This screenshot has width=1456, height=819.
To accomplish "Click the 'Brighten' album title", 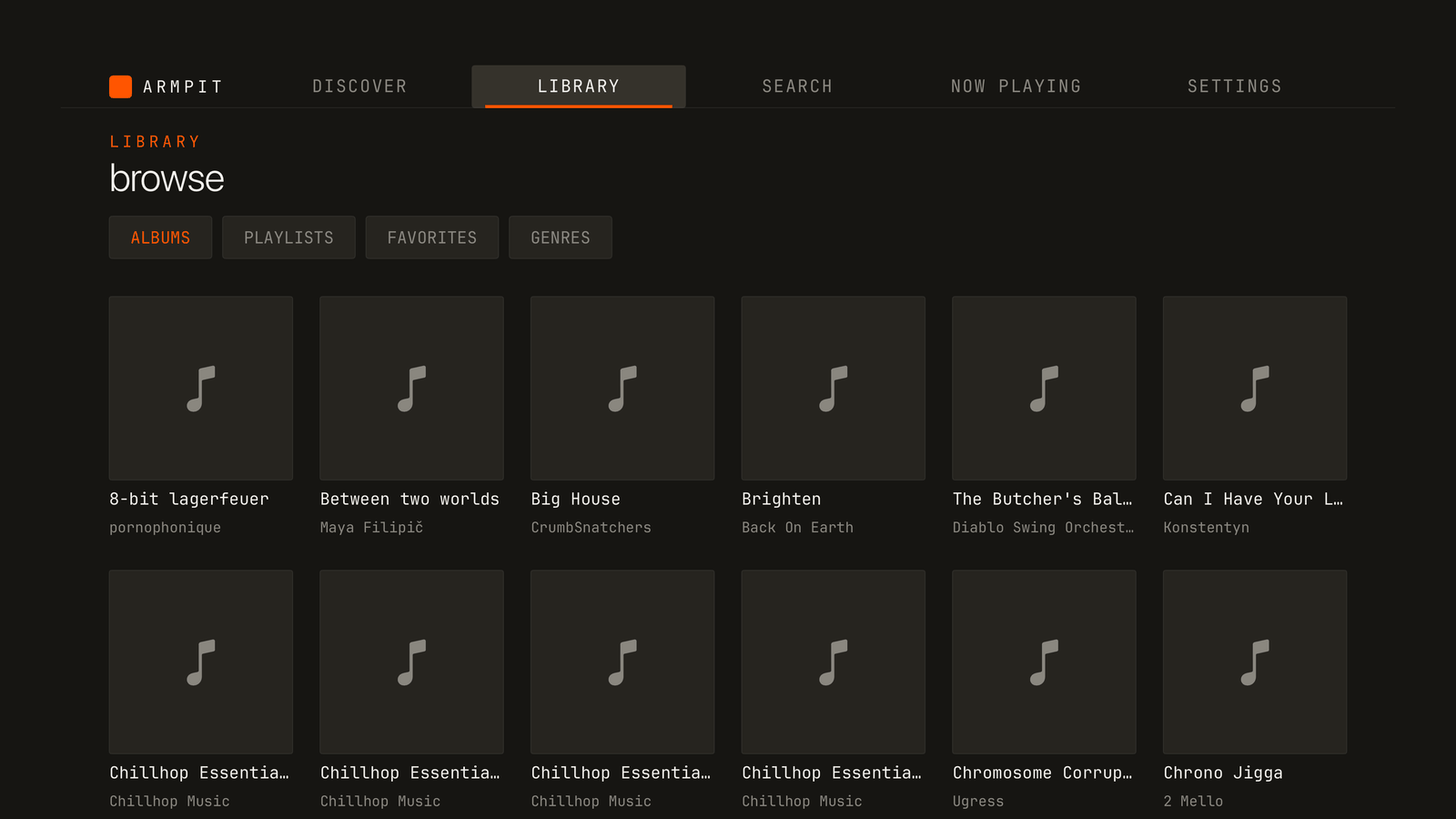I will pos(782,499).
